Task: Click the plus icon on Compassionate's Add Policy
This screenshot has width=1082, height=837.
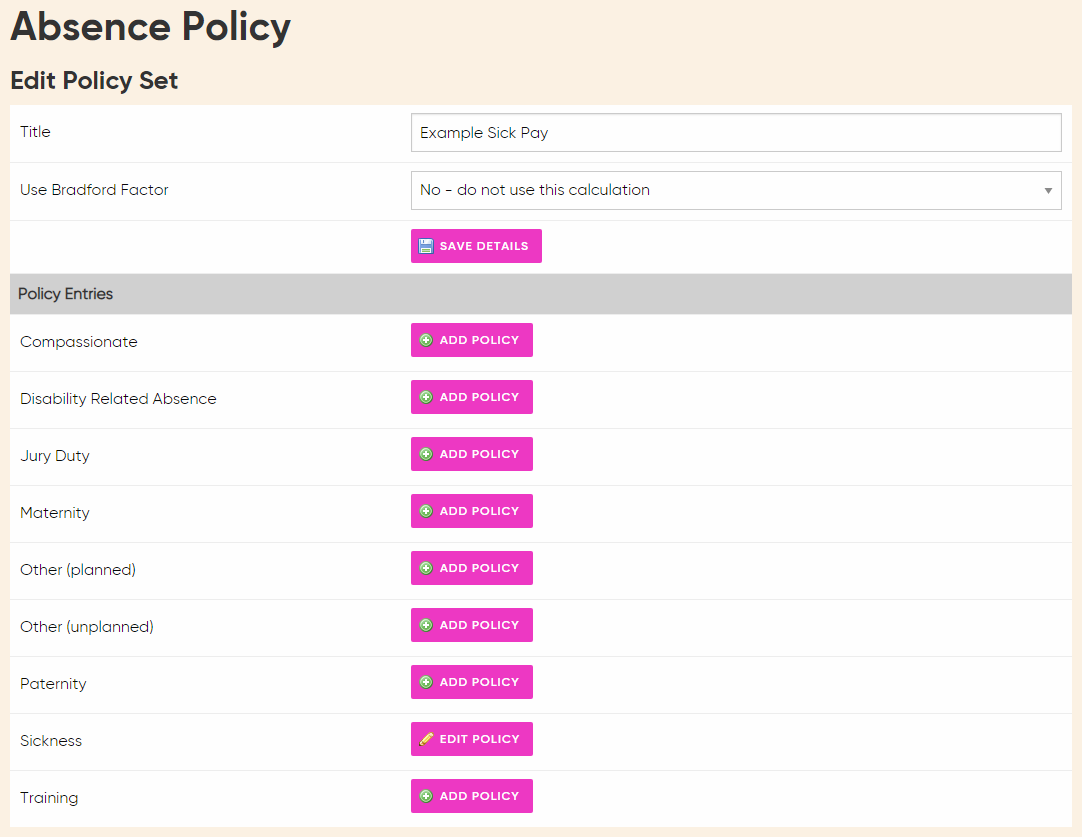Action: (427, 340)
